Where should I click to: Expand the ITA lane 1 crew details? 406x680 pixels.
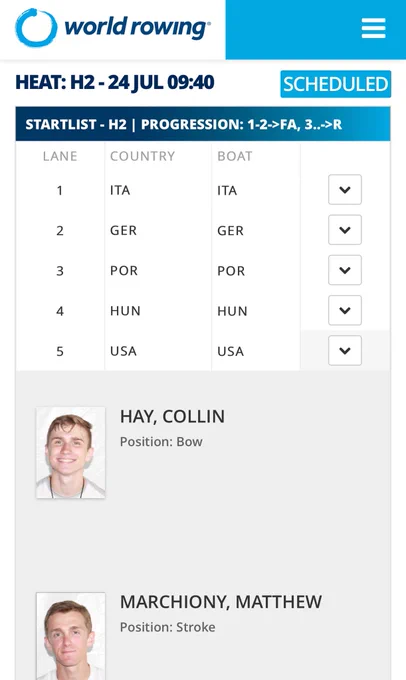[345, 190]
